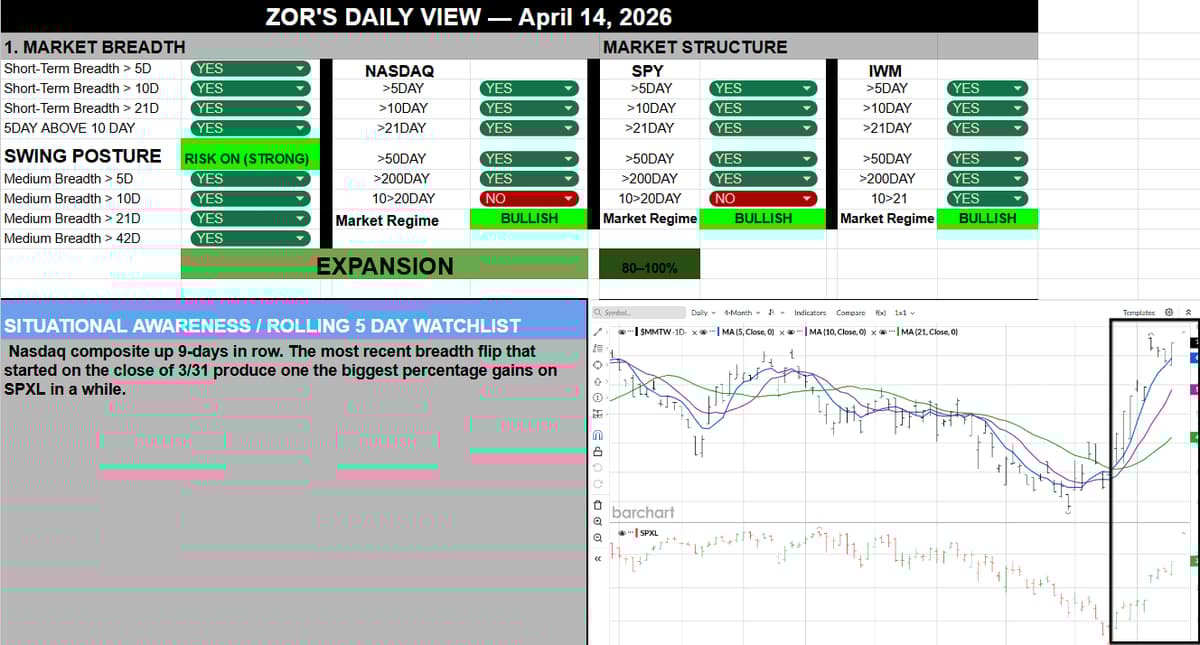This screenshot has width=1200, height=645.
Task: Select the trend line drawing tool
Action: click(598, 332)
